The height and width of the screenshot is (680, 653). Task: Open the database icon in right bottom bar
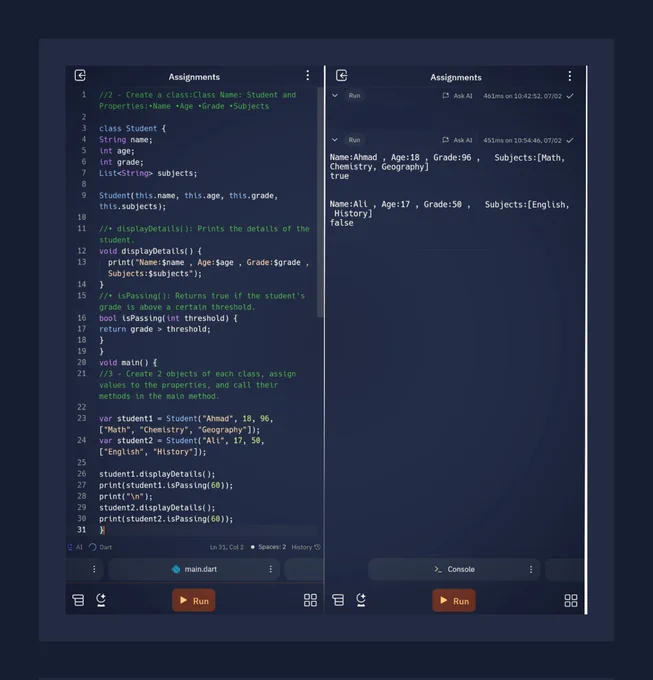pos(338,600)
